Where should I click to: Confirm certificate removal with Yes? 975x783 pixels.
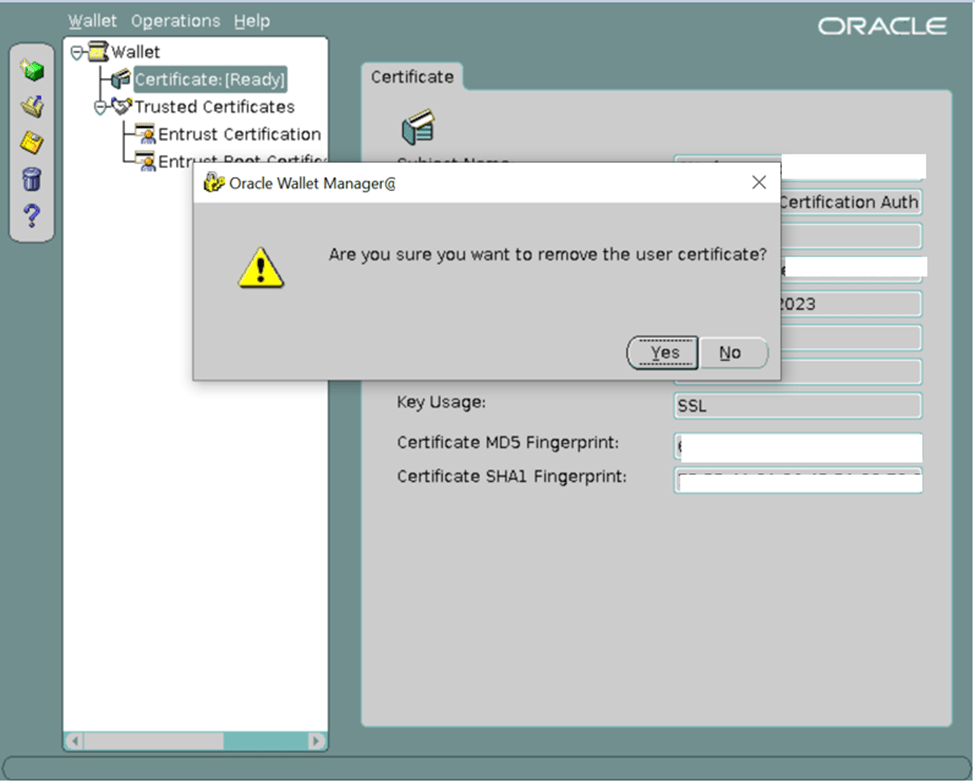pyautogui.click(x=664, y=353)
